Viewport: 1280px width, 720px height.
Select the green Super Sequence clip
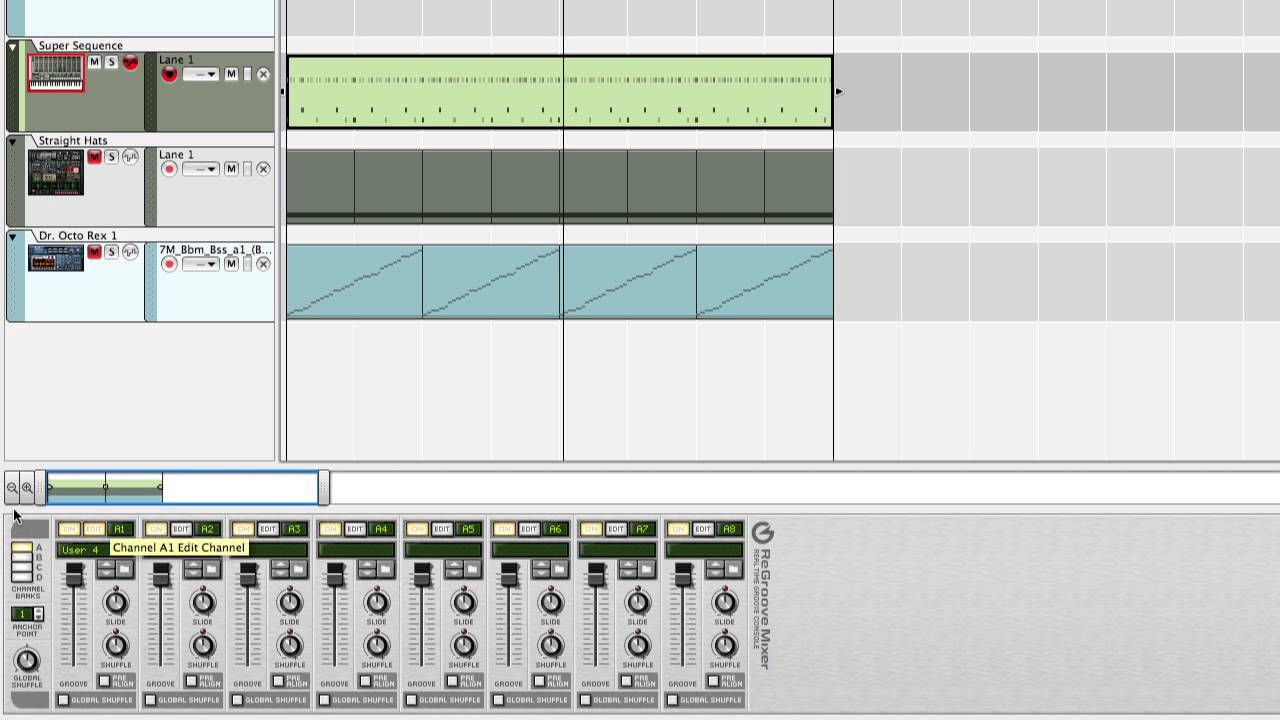point(560,92)
